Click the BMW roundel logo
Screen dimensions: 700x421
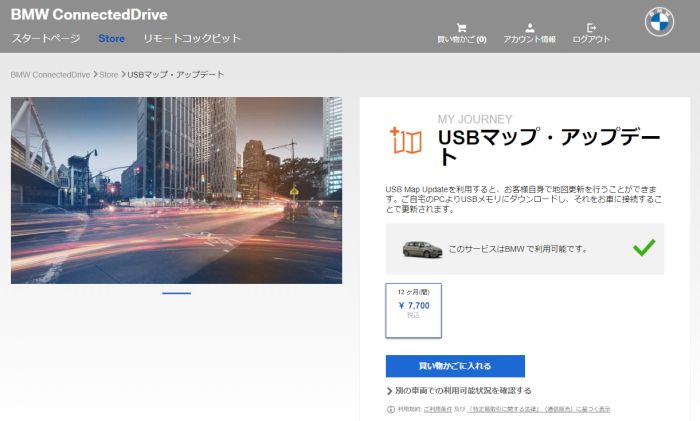(x=659, y=21)
